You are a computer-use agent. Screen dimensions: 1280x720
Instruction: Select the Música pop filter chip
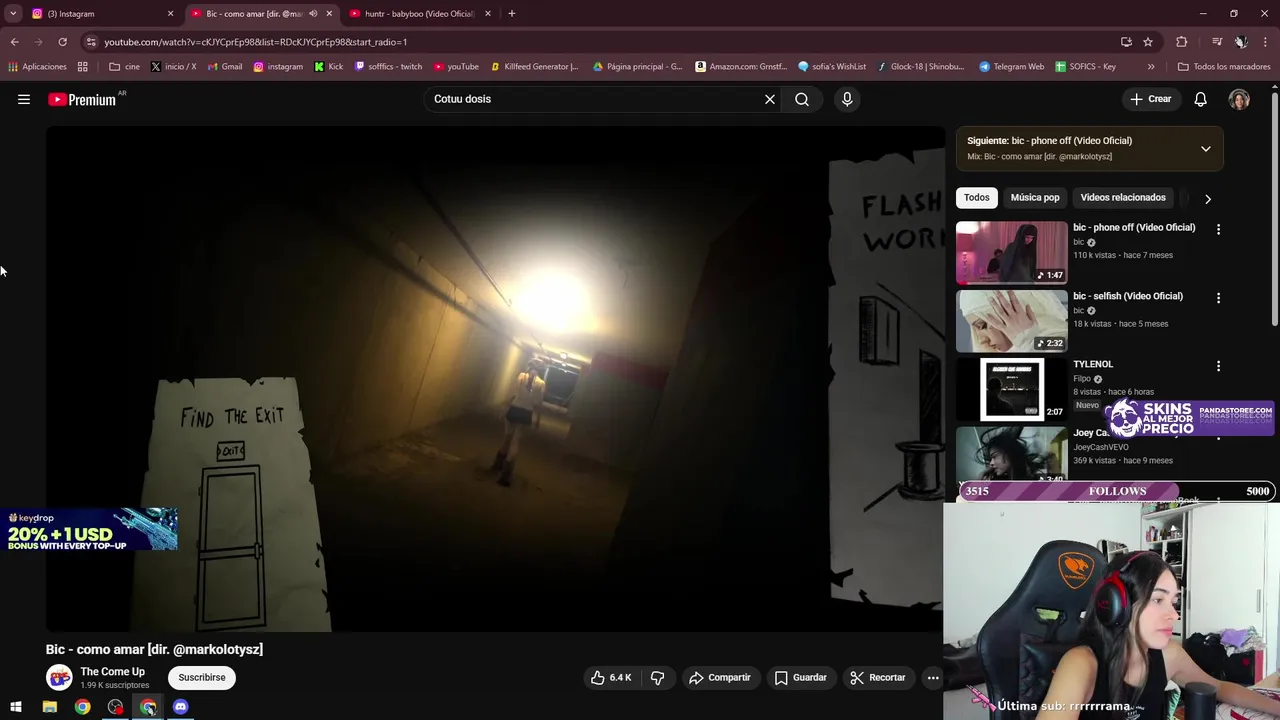click(1035, 198)
